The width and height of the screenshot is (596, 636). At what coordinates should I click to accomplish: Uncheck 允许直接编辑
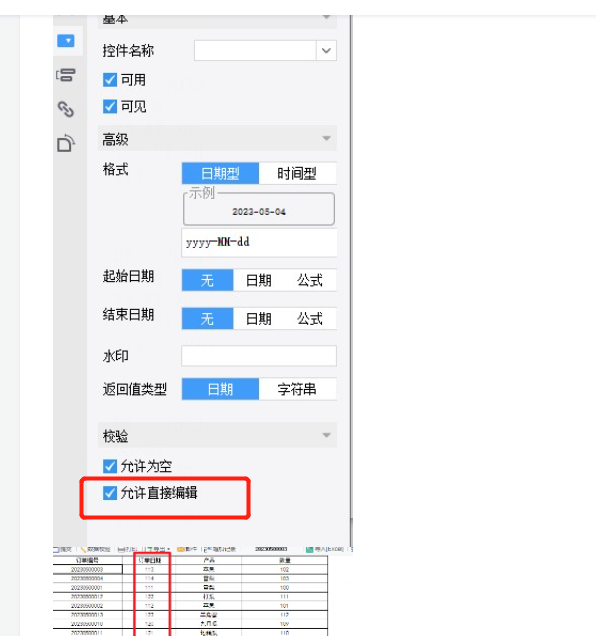click(110, 493)
